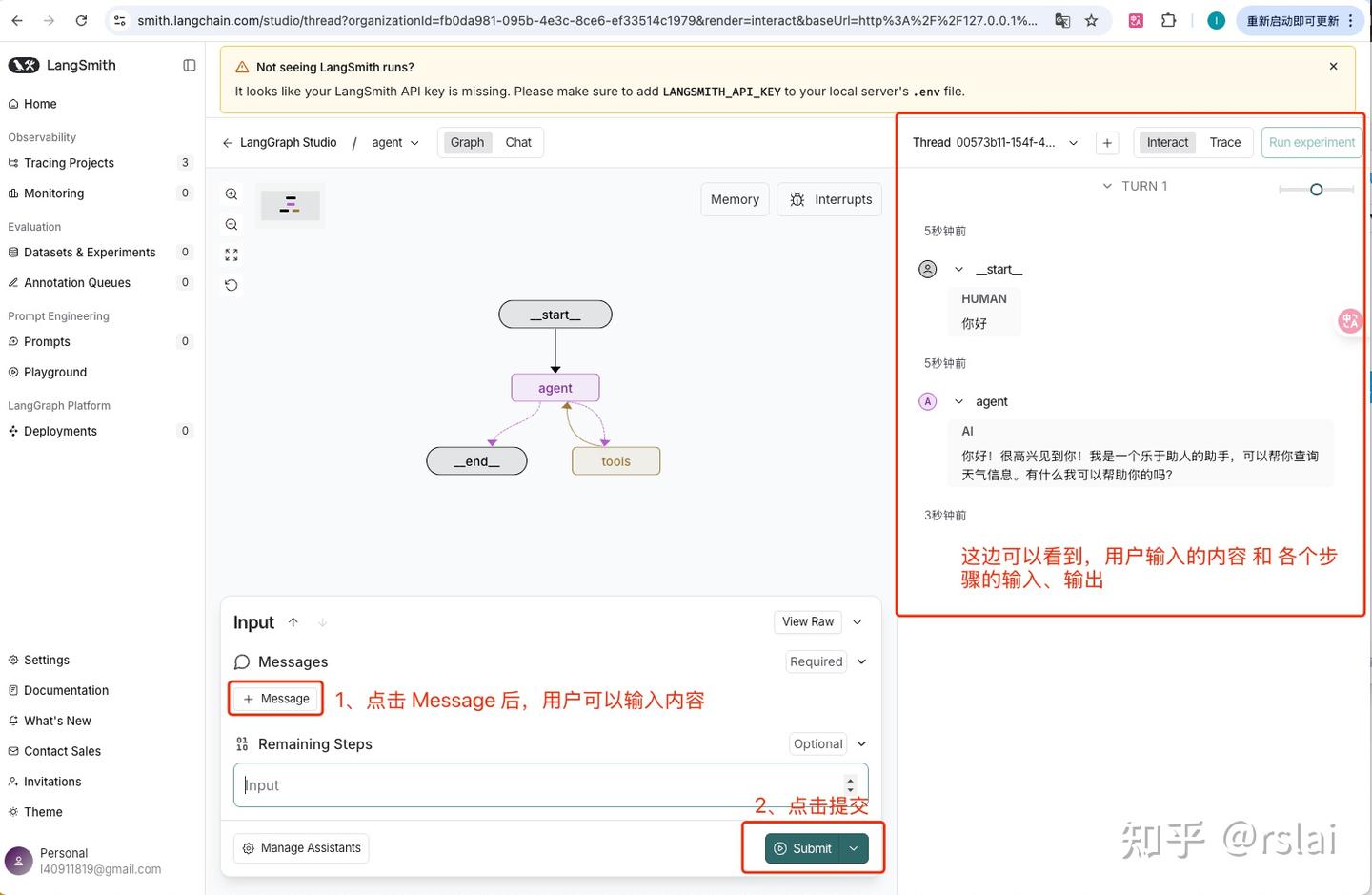Image resolution: width=1372 pixels, height=895 pixels.
Task: Toggle the LangSmith sidebar collapse icon
Action: (x=189, y=65)
